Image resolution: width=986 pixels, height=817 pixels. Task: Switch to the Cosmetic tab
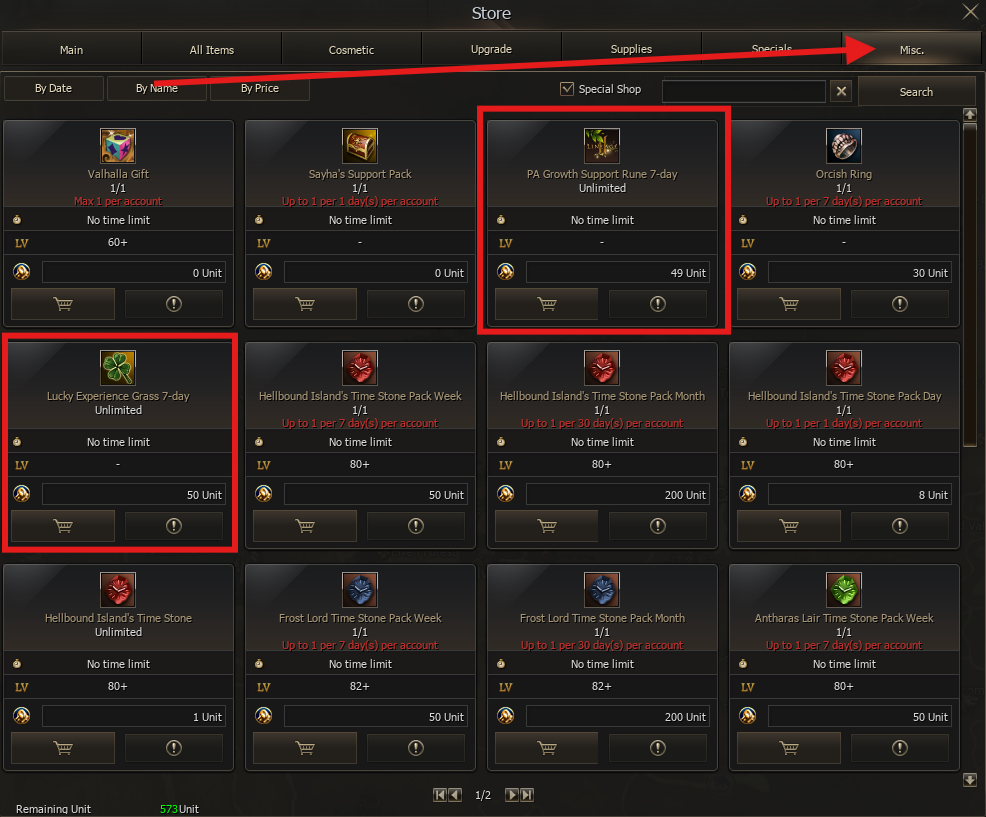coord(351,50)
